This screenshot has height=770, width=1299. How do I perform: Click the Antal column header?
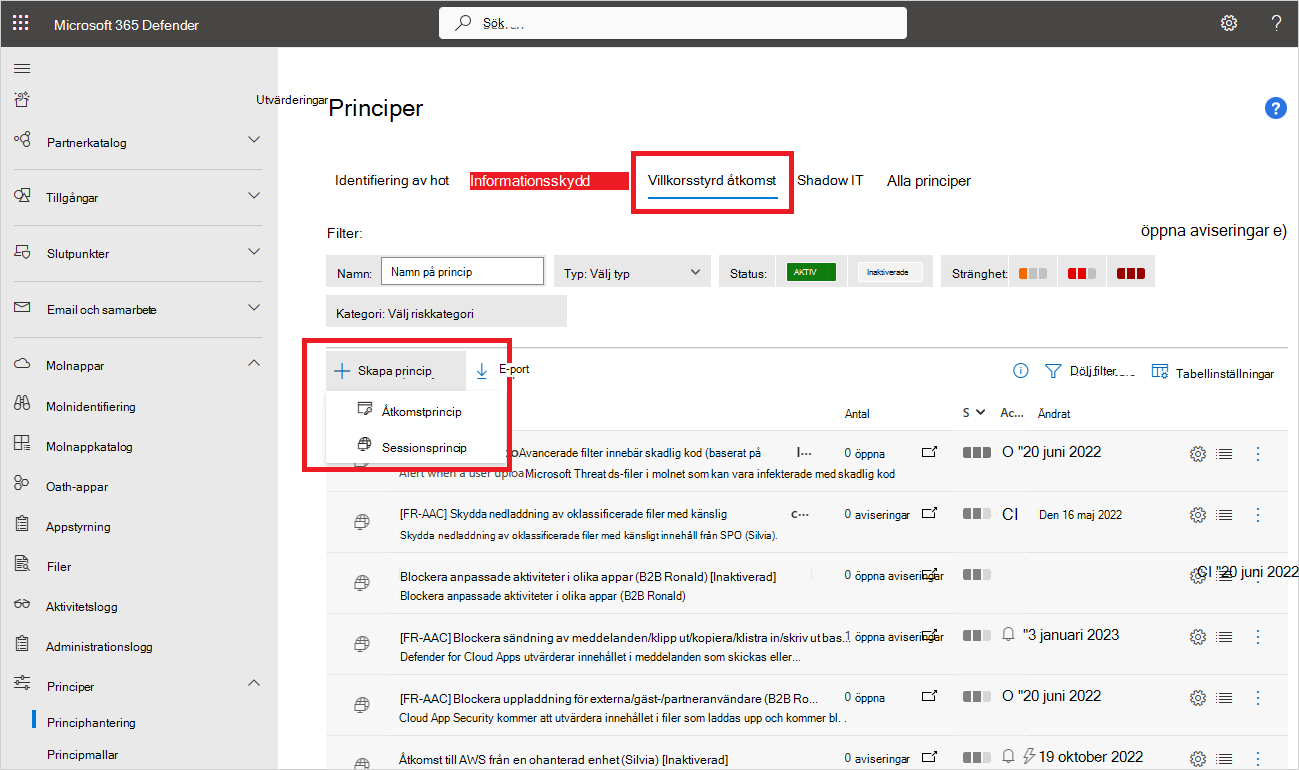(x=857, y=413)
